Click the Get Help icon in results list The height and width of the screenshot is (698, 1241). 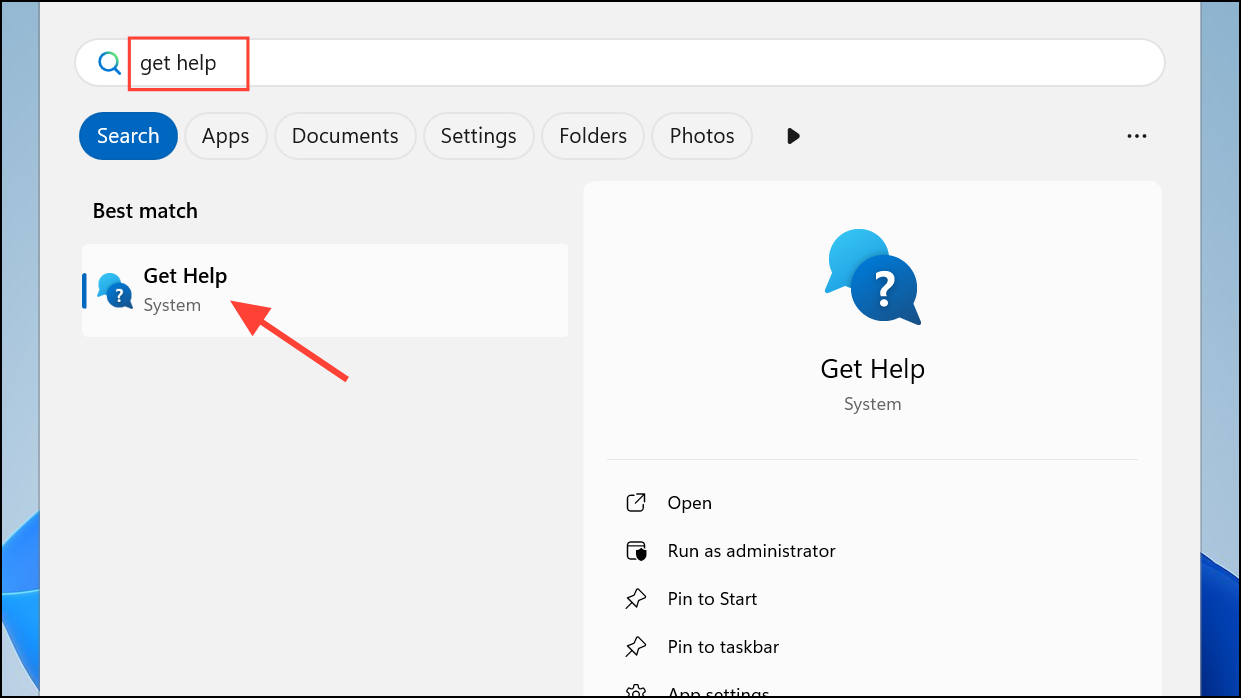click(x=115, y=290)
